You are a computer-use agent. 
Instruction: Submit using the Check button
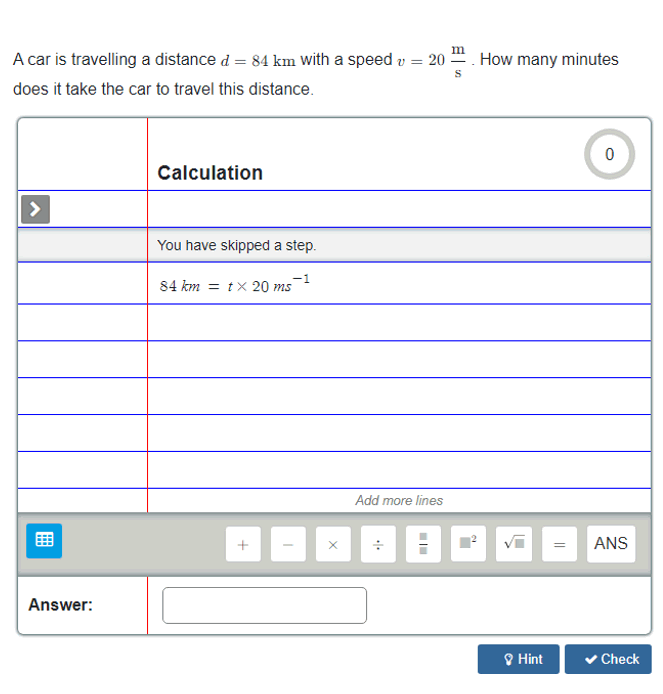tap(608, 659)
